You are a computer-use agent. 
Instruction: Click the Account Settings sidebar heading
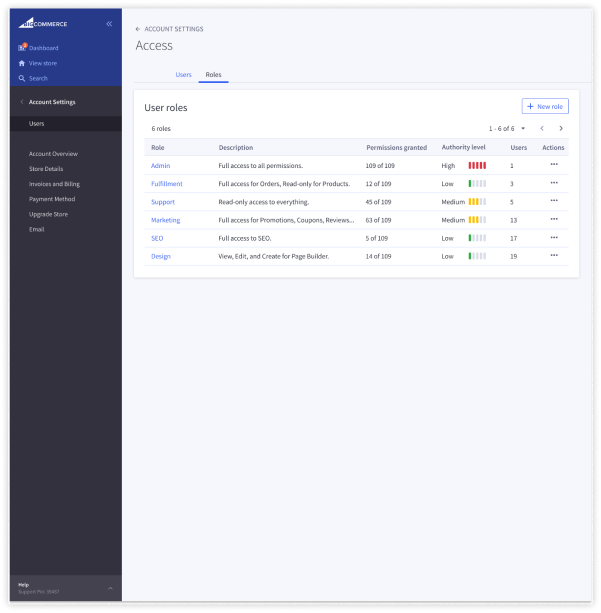click(x=52, y=102)
